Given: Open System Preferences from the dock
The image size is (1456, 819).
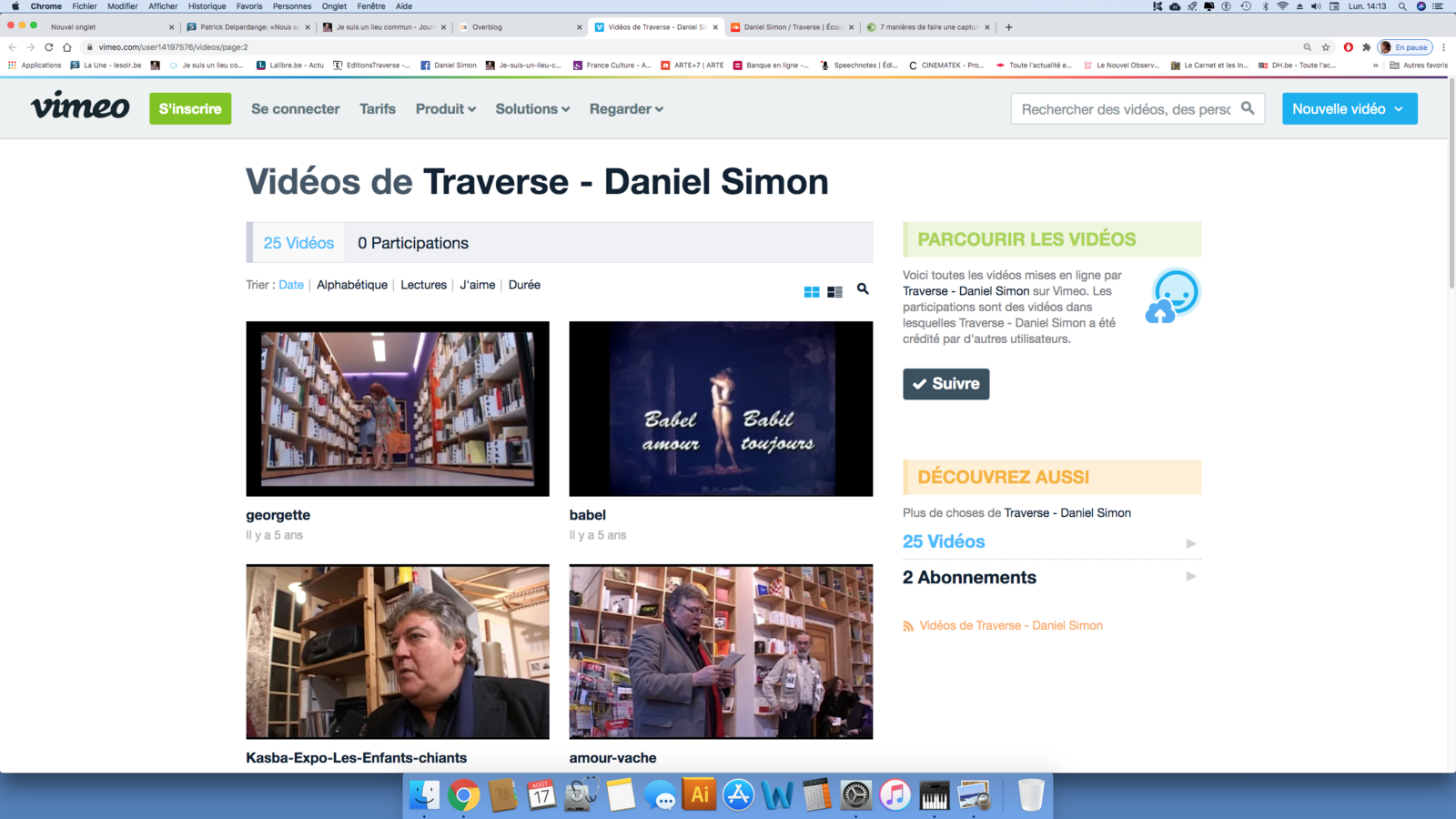Looking at the screenshot, I should coord(855,794).
